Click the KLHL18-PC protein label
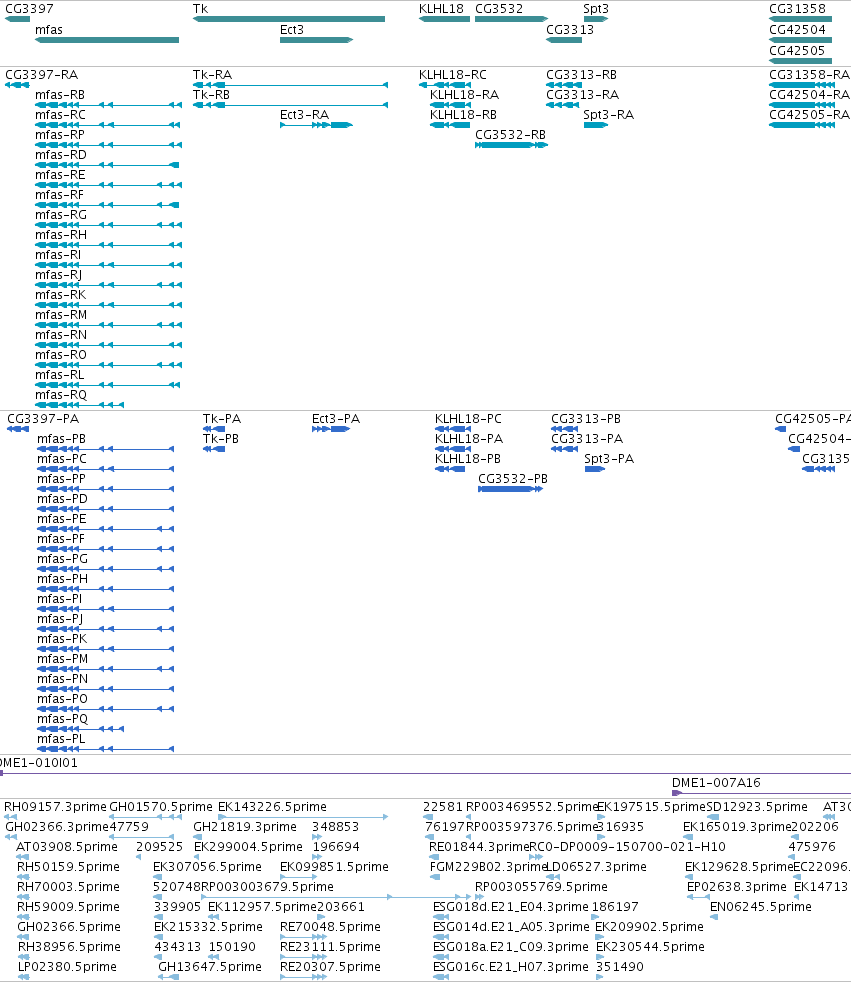This screenshot has height=982, width=851. (468, 418)
